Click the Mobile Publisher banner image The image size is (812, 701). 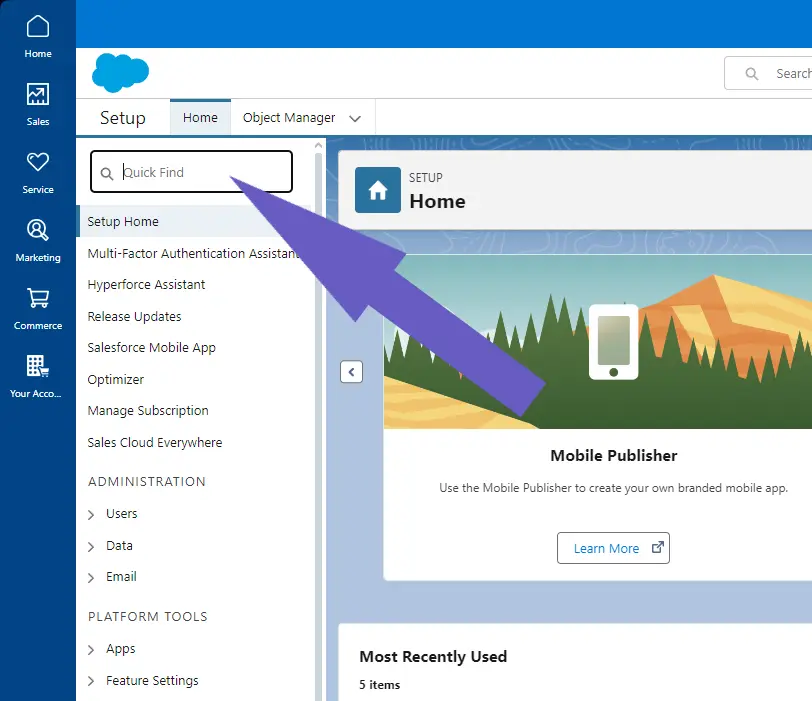click(598, 342)
